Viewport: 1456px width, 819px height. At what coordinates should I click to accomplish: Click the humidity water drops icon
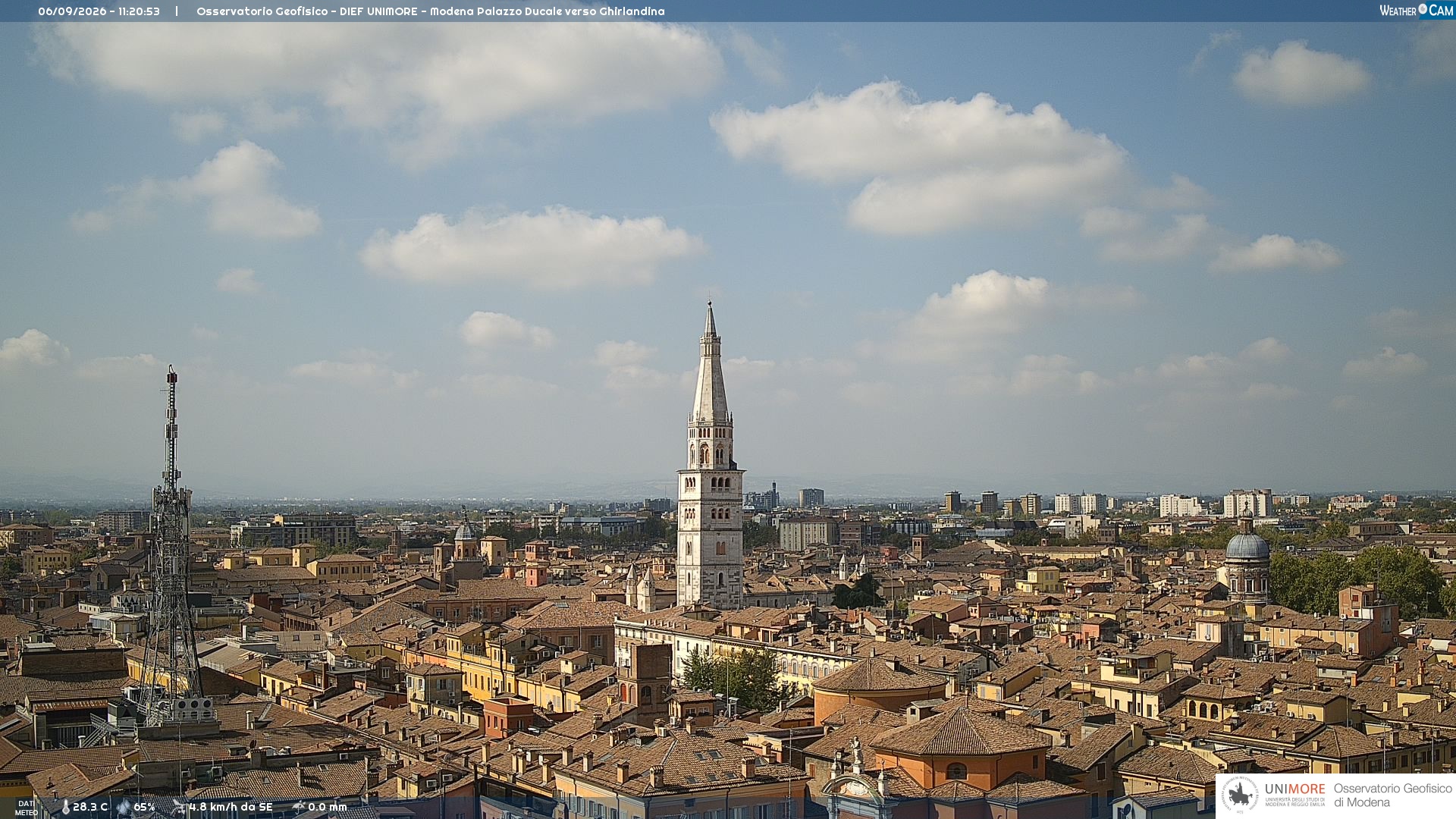pos(124,808)
